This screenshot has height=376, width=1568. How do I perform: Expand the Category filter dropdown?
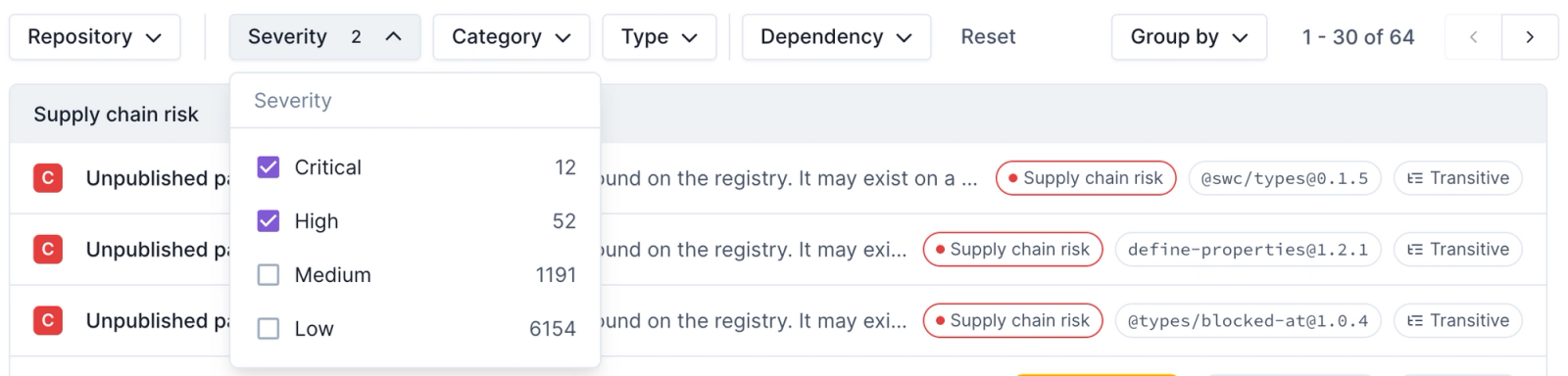(512, 37)
